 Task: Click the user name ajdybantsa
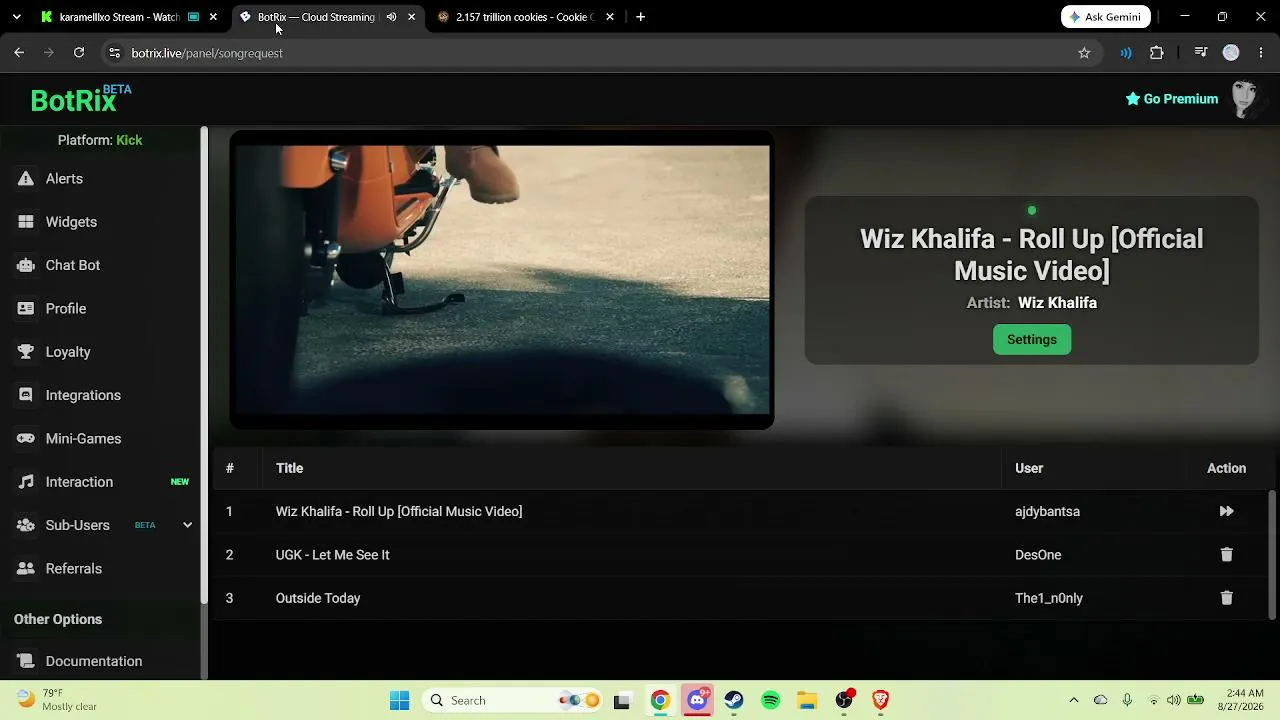pyautogui.click(x=1047, y=511)
